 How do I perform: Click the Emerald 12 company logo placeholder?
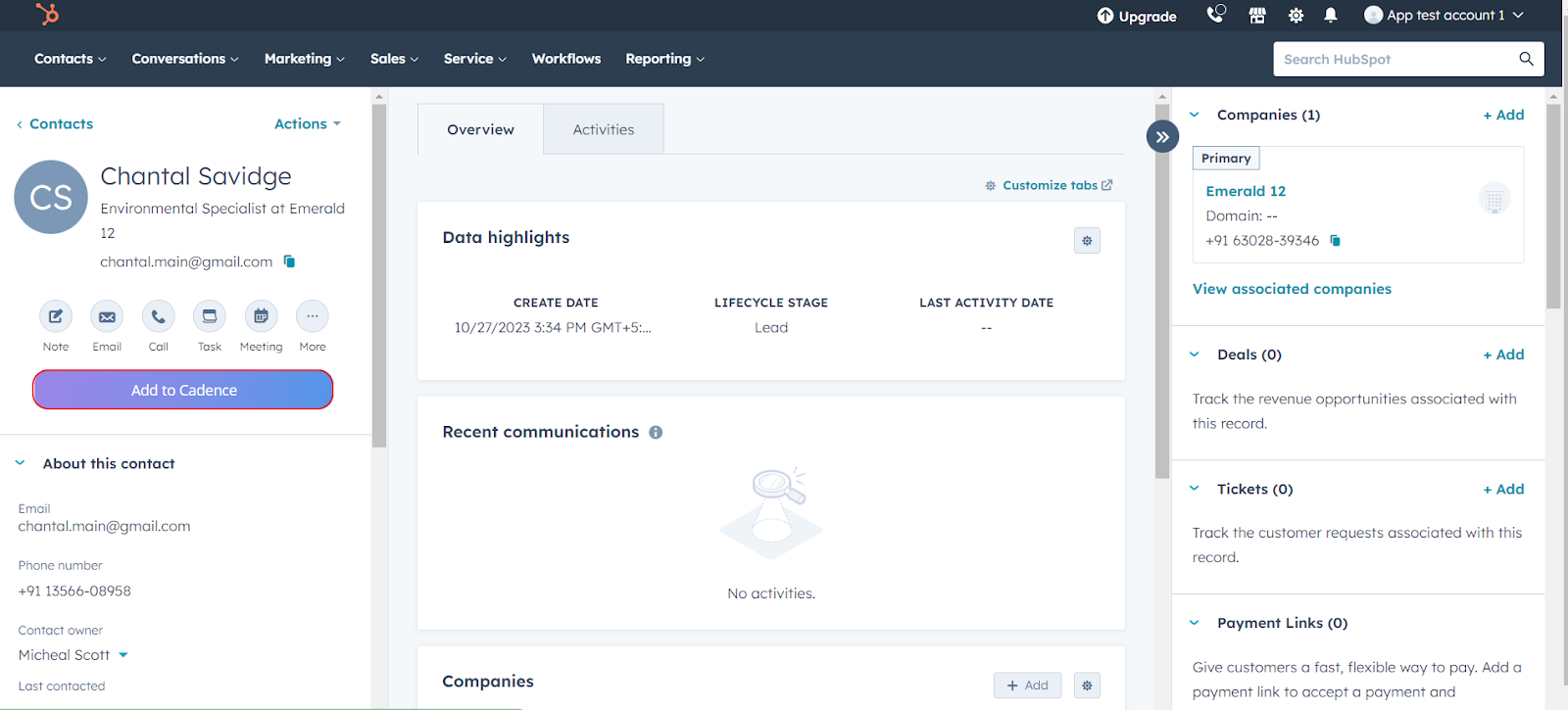[x=1494, y=199]
